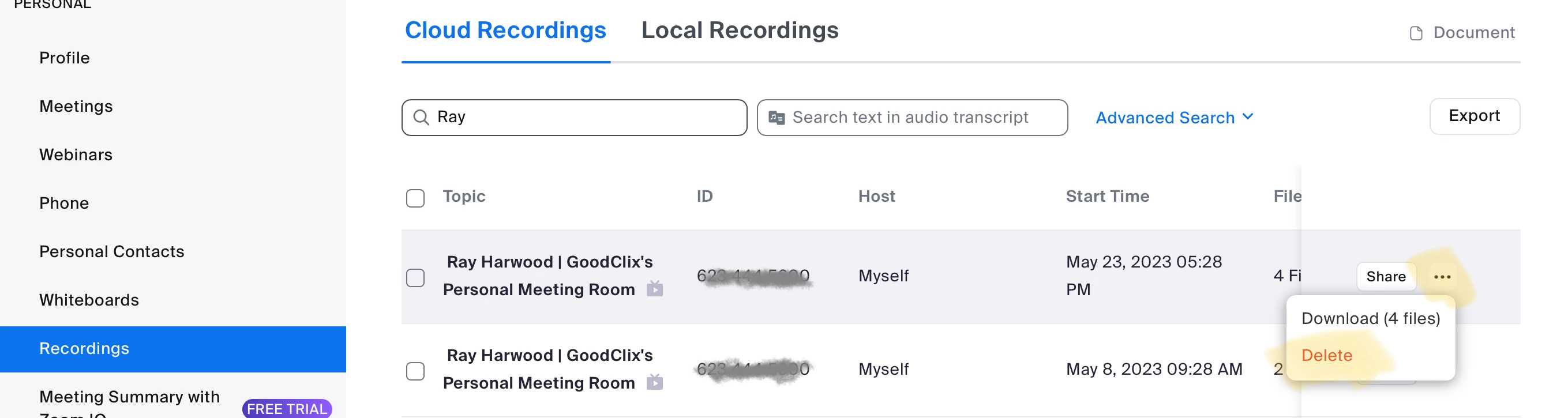This screenshot has height=418, width=1568.
Task: Open Meeting Summary with Zoom IQ
Action: (x=129, y=405)
